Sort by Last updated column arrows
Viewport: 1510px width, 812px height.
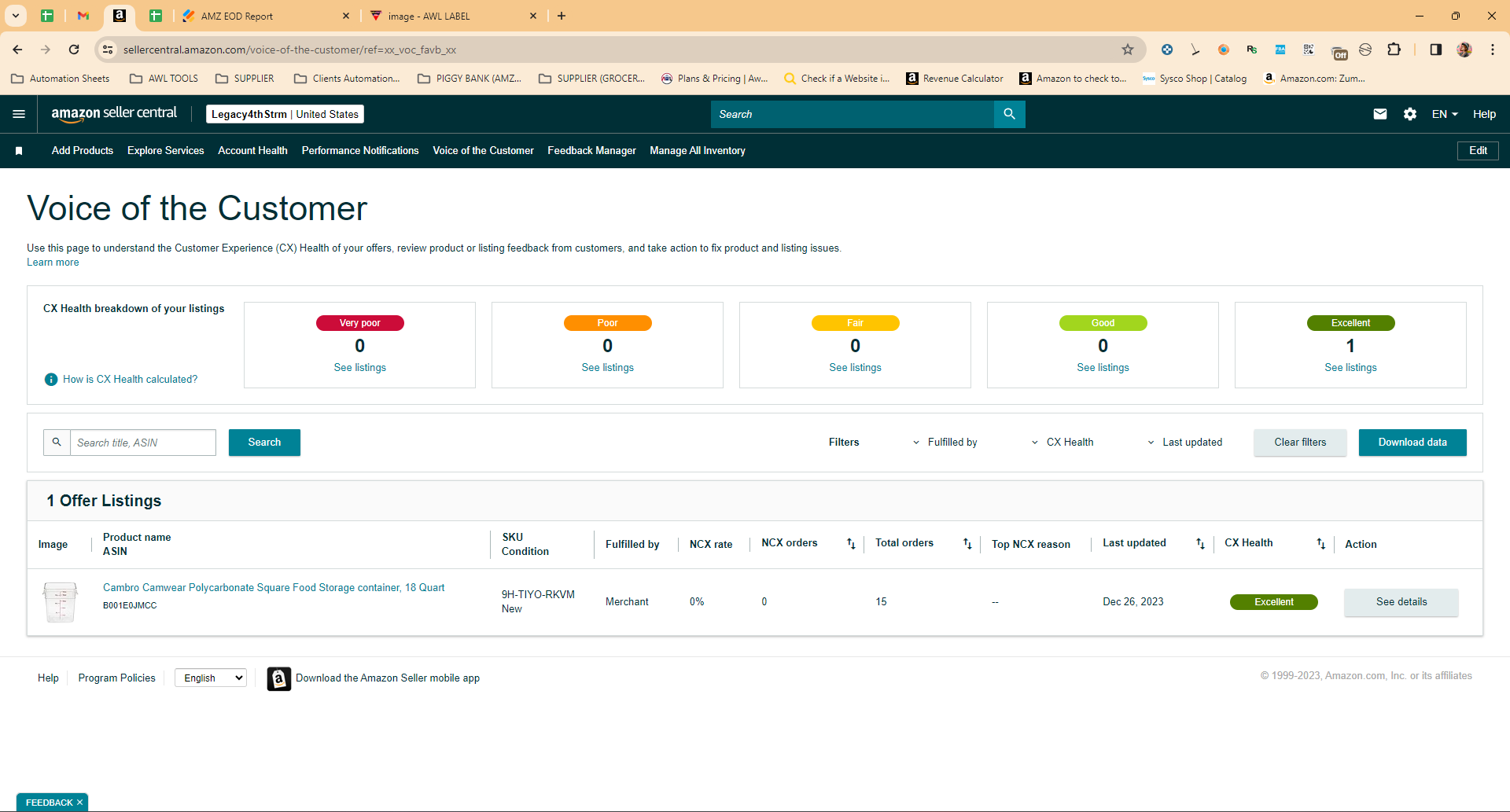1200,544
